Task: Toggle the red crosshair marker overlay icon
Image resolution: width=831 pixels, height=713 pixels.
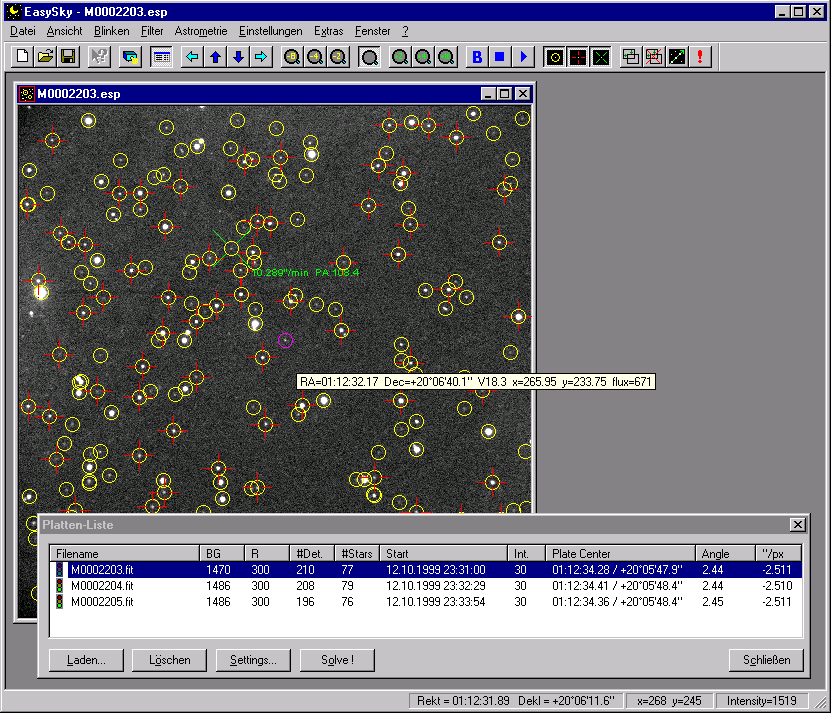Action: click(x=577, y=57)
